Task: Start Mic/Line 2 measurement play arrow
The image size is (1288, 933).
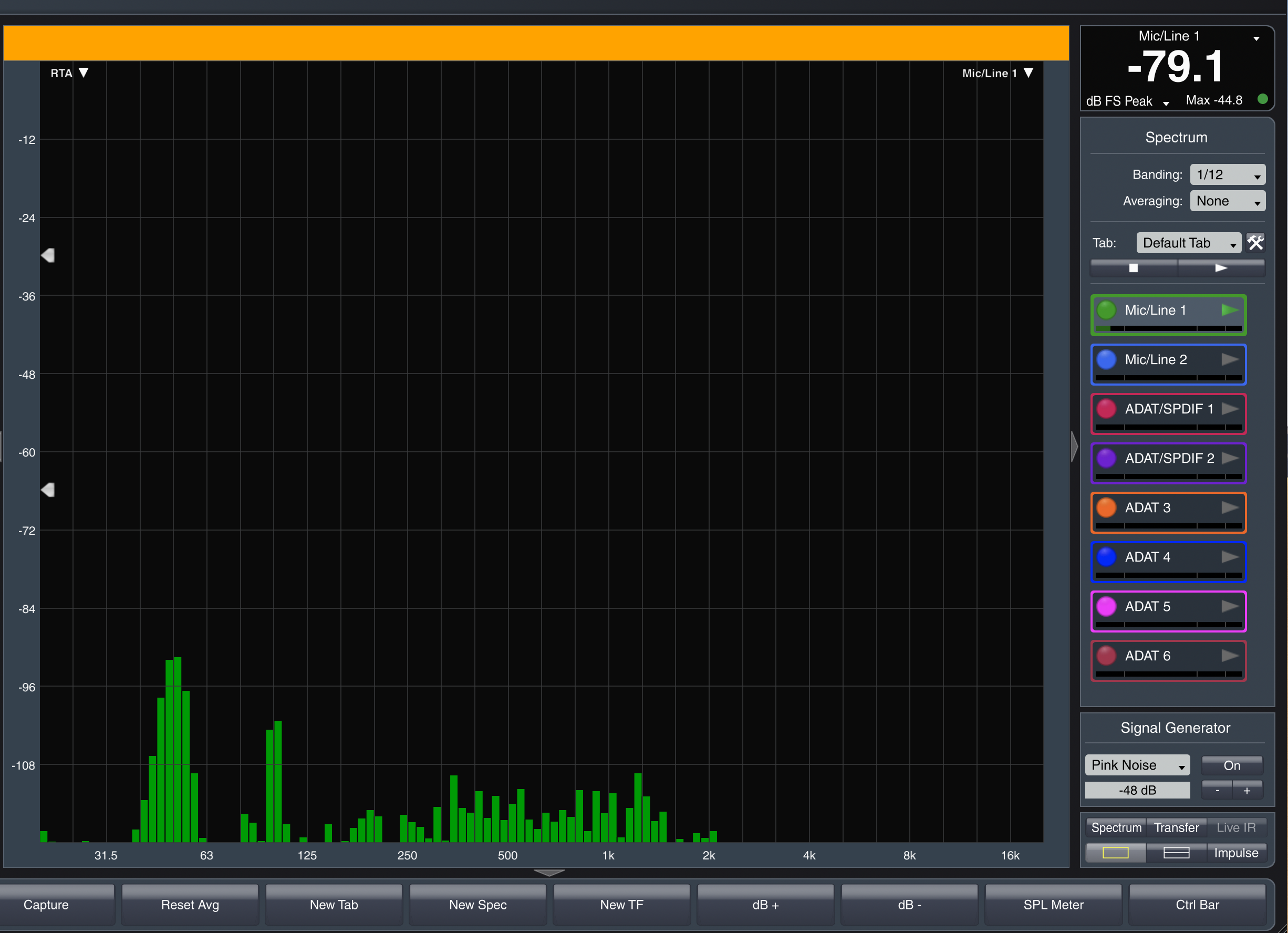Action: (x=1230, y=359)
